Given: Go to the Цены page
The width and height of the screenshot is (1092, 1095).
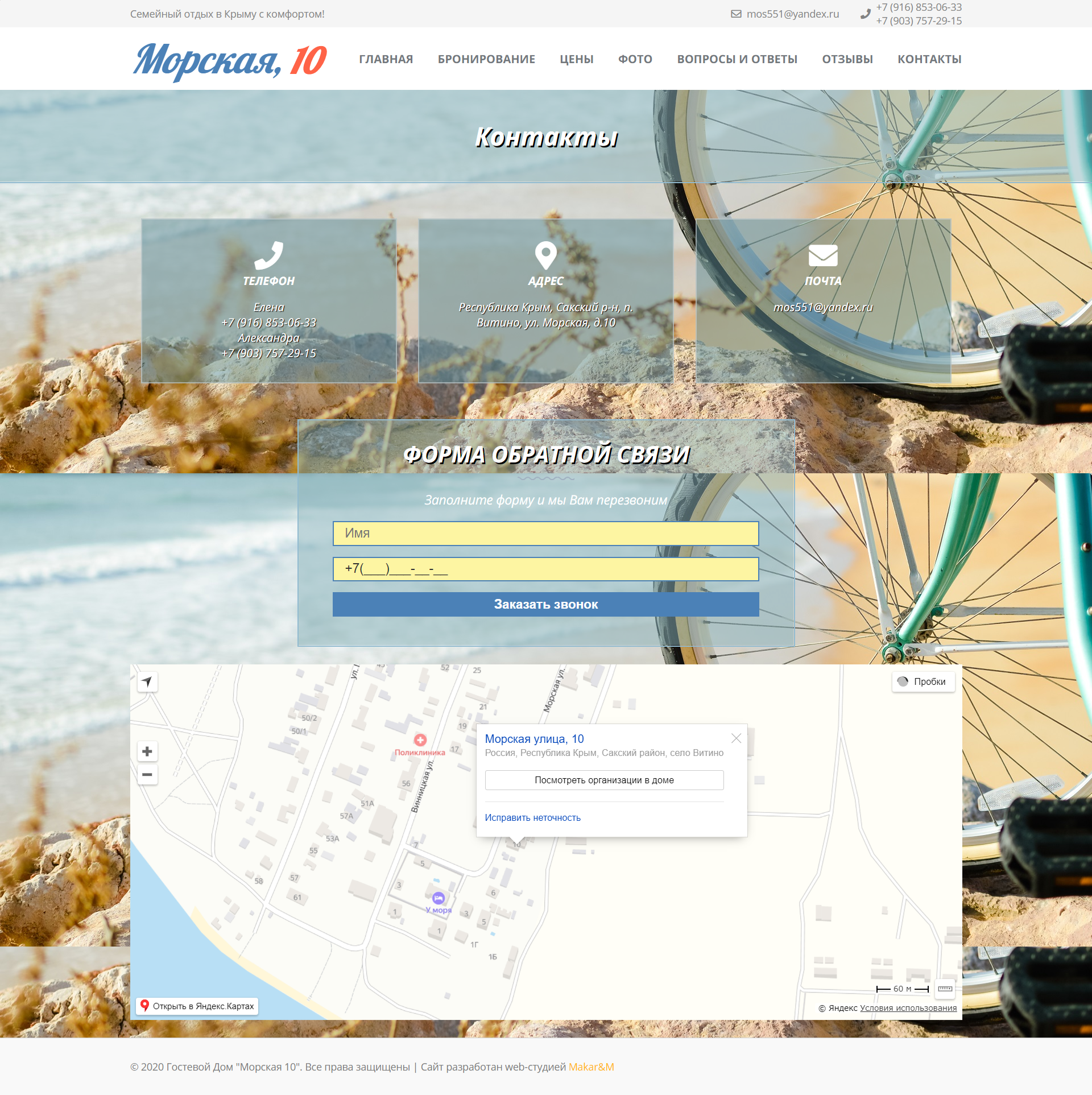Looking at the screenshot, I should (x=577, y=59).
